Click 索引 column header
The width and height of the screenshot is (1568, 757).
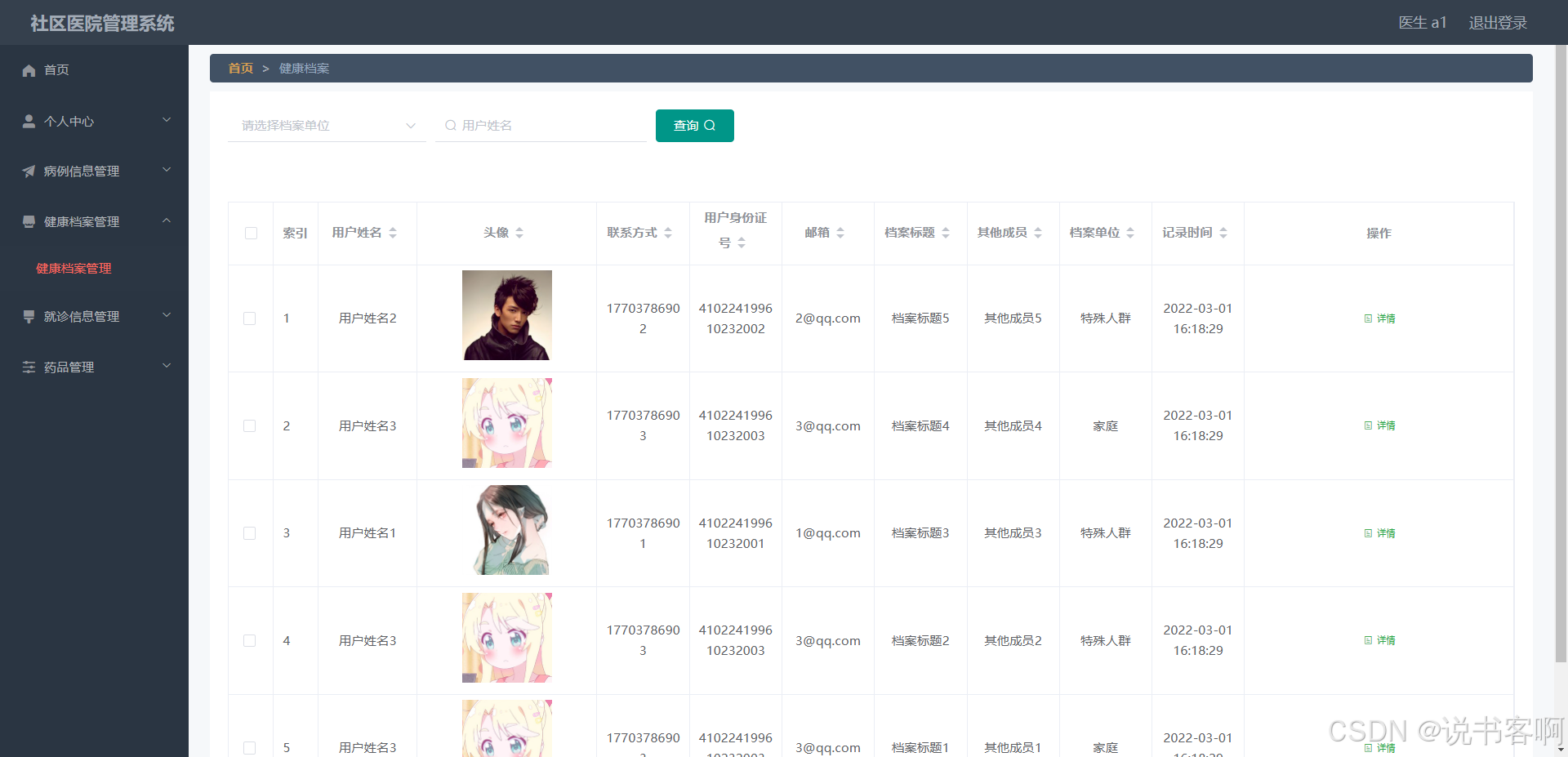click(295, 234)
